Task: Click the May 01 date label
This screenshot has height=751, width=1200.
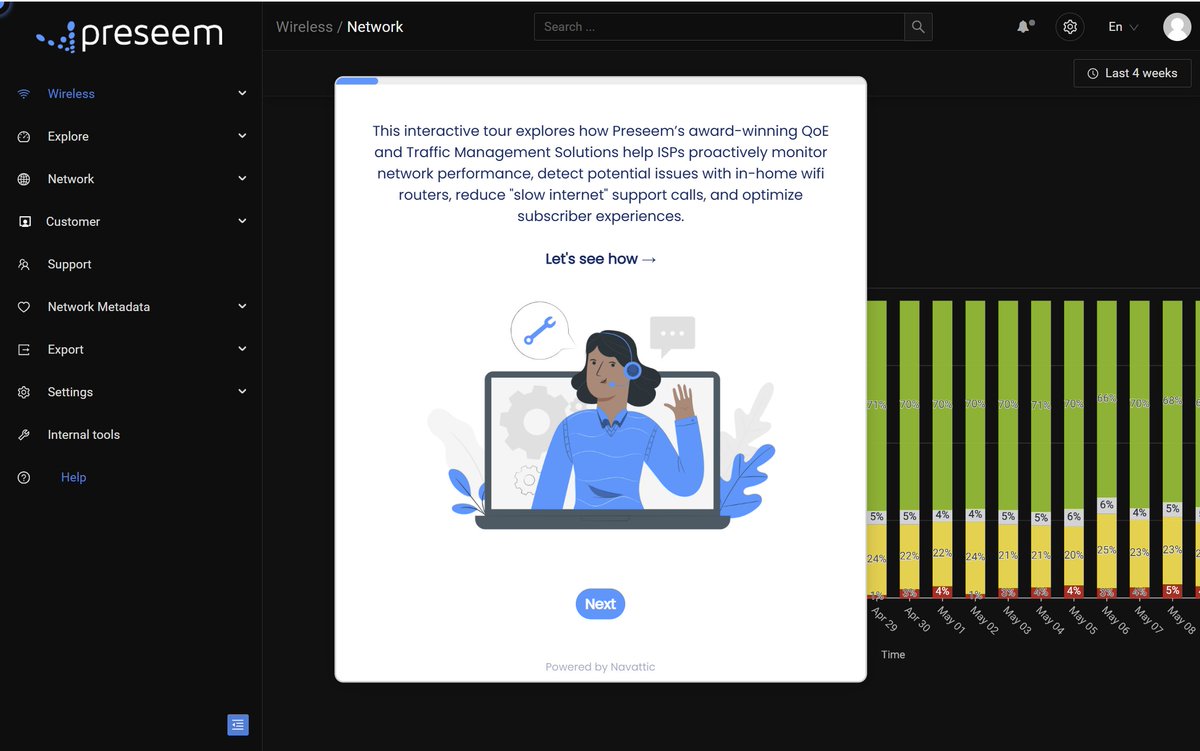Action: click(949, 621)
